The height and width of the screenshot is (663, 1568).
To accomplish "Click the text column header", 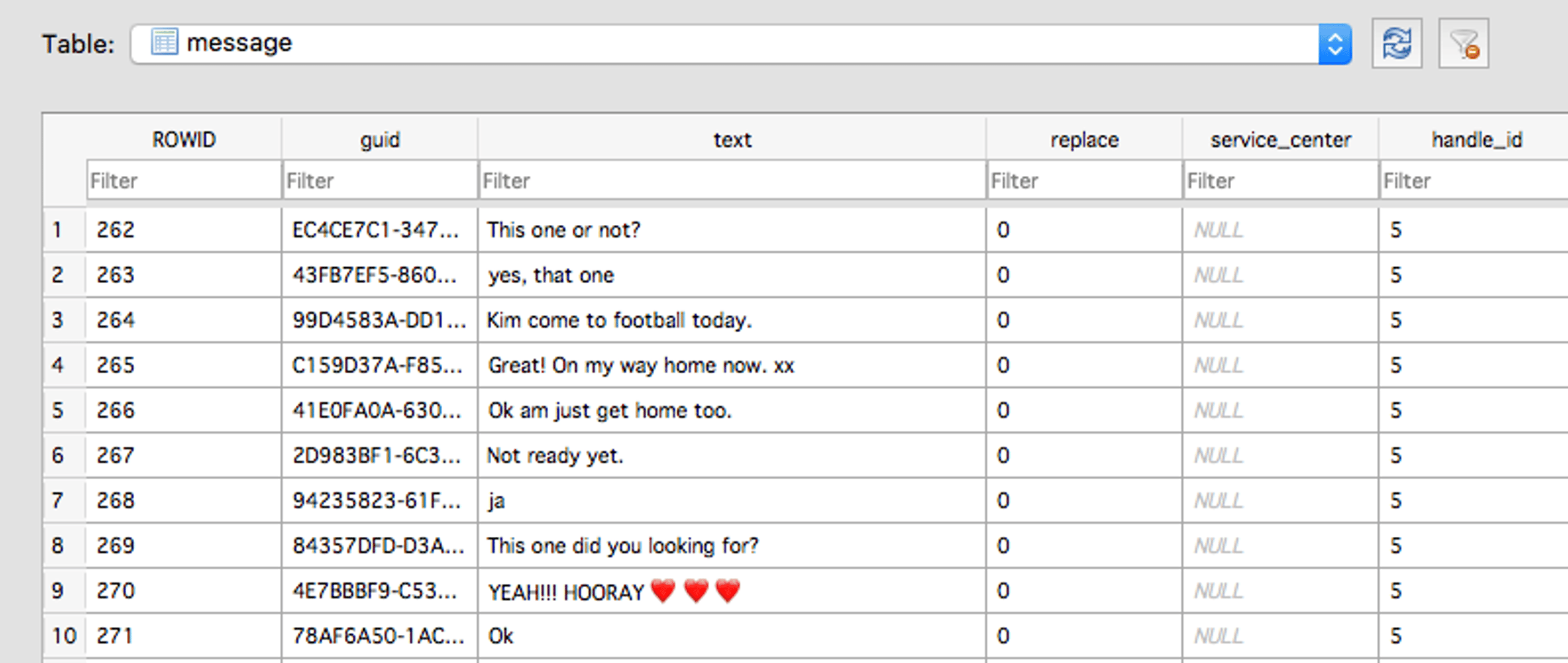I will (732, 140).
